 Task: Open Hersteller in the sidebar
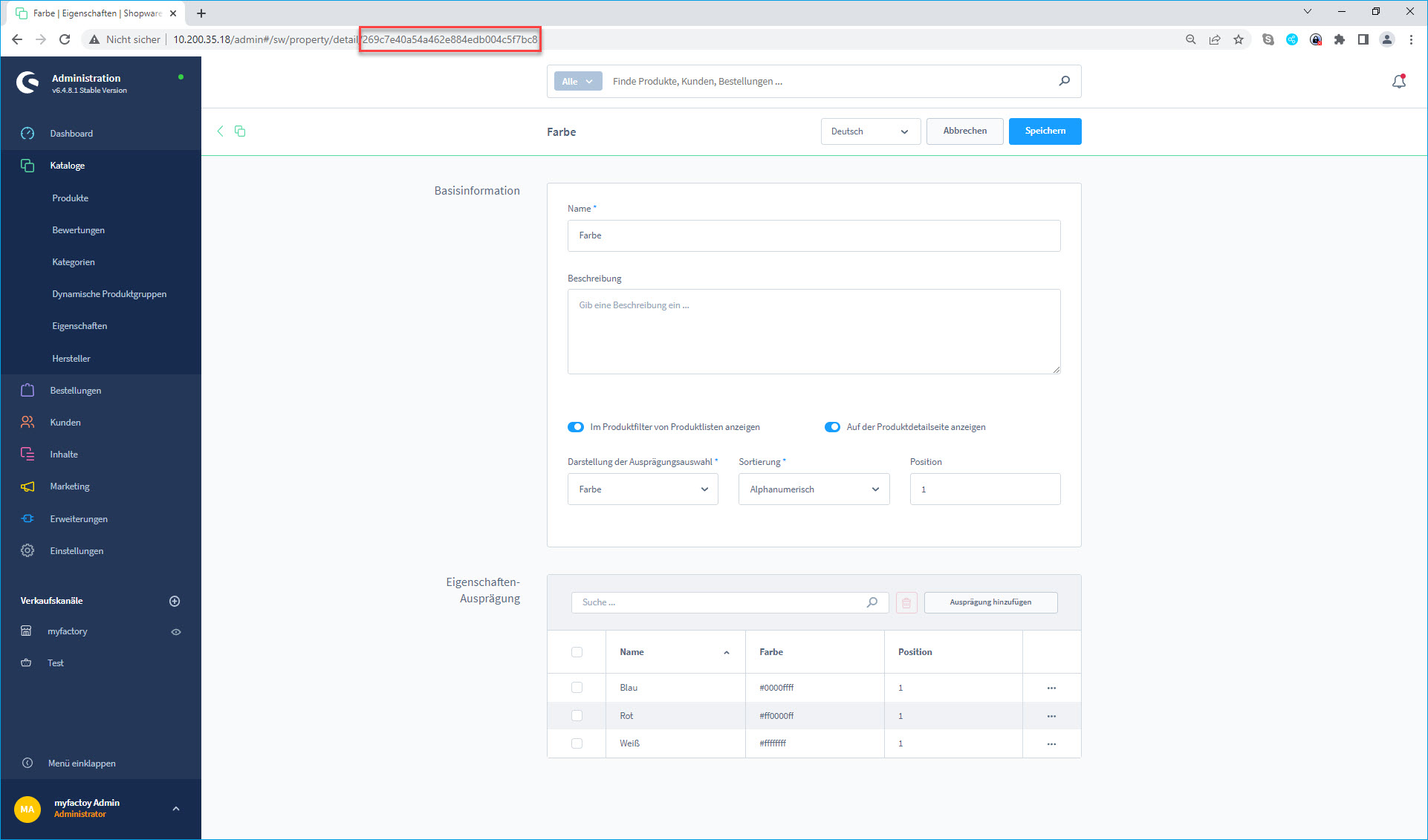pyautogui.click(x=71, y=359)
